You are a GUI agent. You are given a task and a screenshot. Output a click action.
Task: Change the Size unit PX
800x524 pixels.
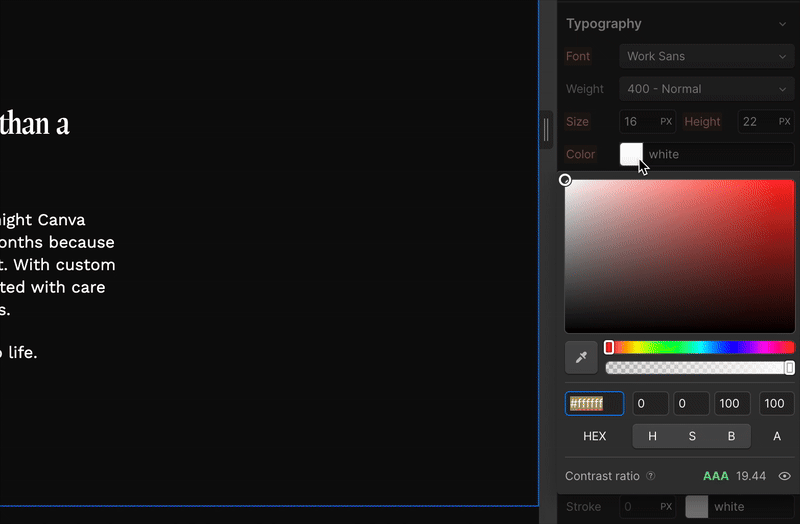click(666, 121)
